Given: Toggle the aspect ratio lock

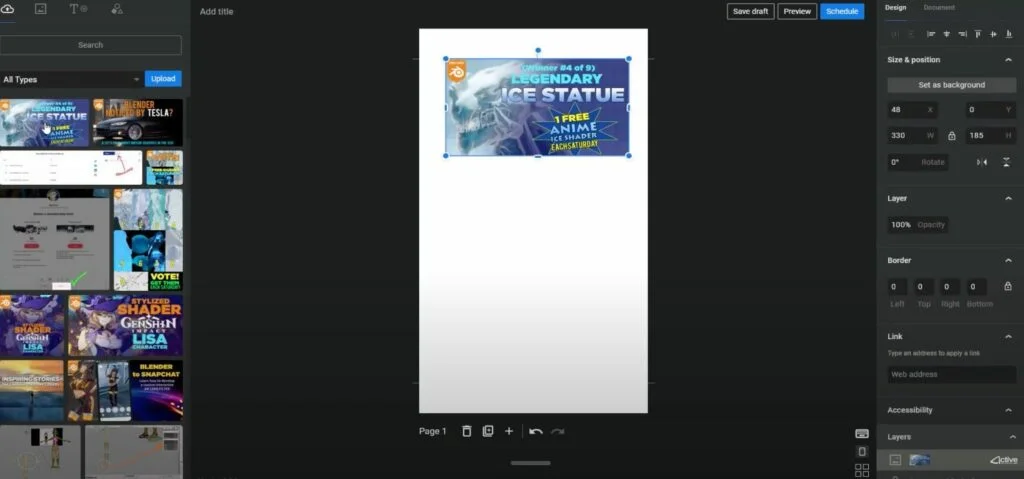Looking at the screenshot, I should coord(951,136).
